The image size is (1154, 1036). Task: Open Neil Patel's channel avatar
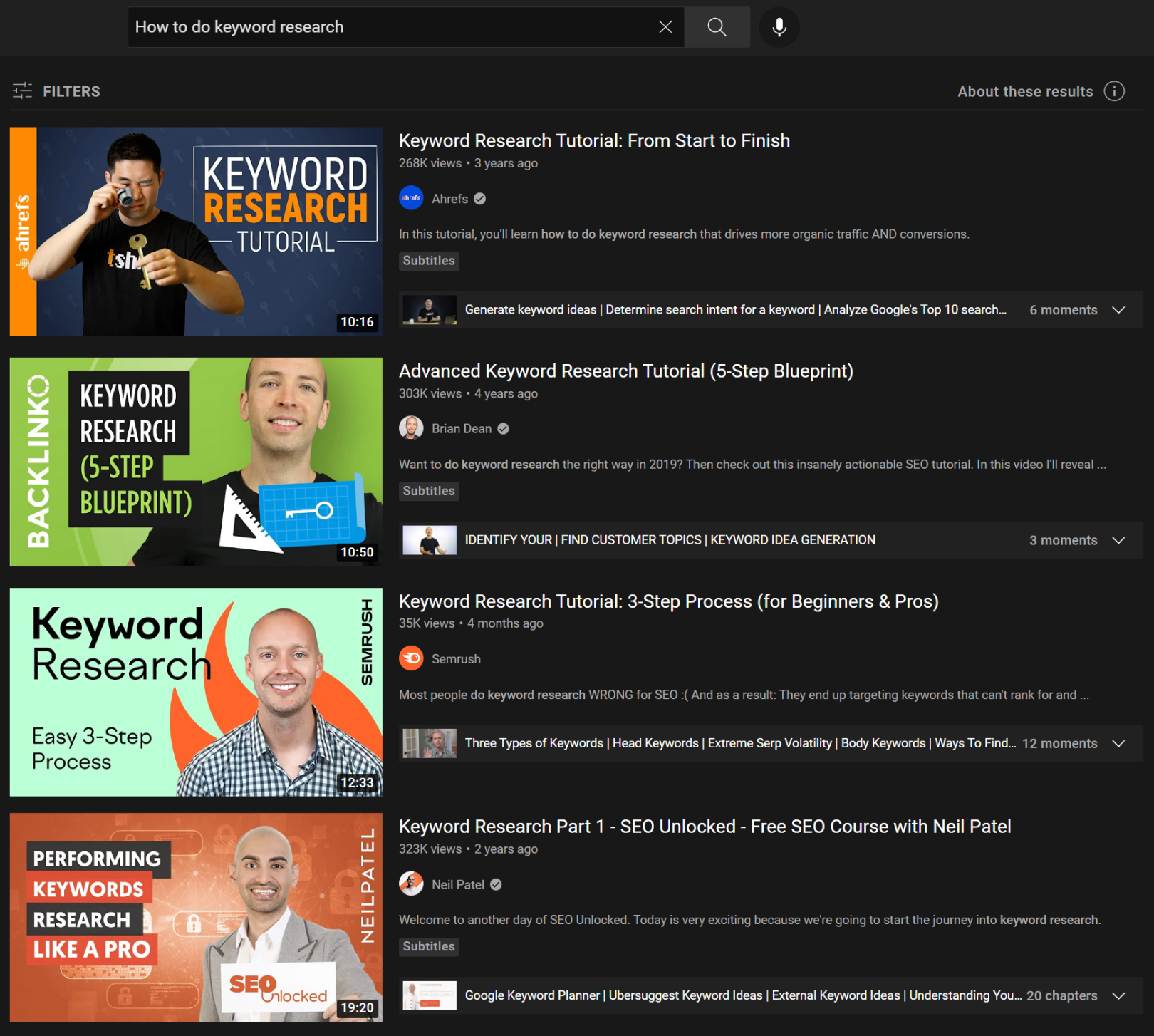[411, 884]
